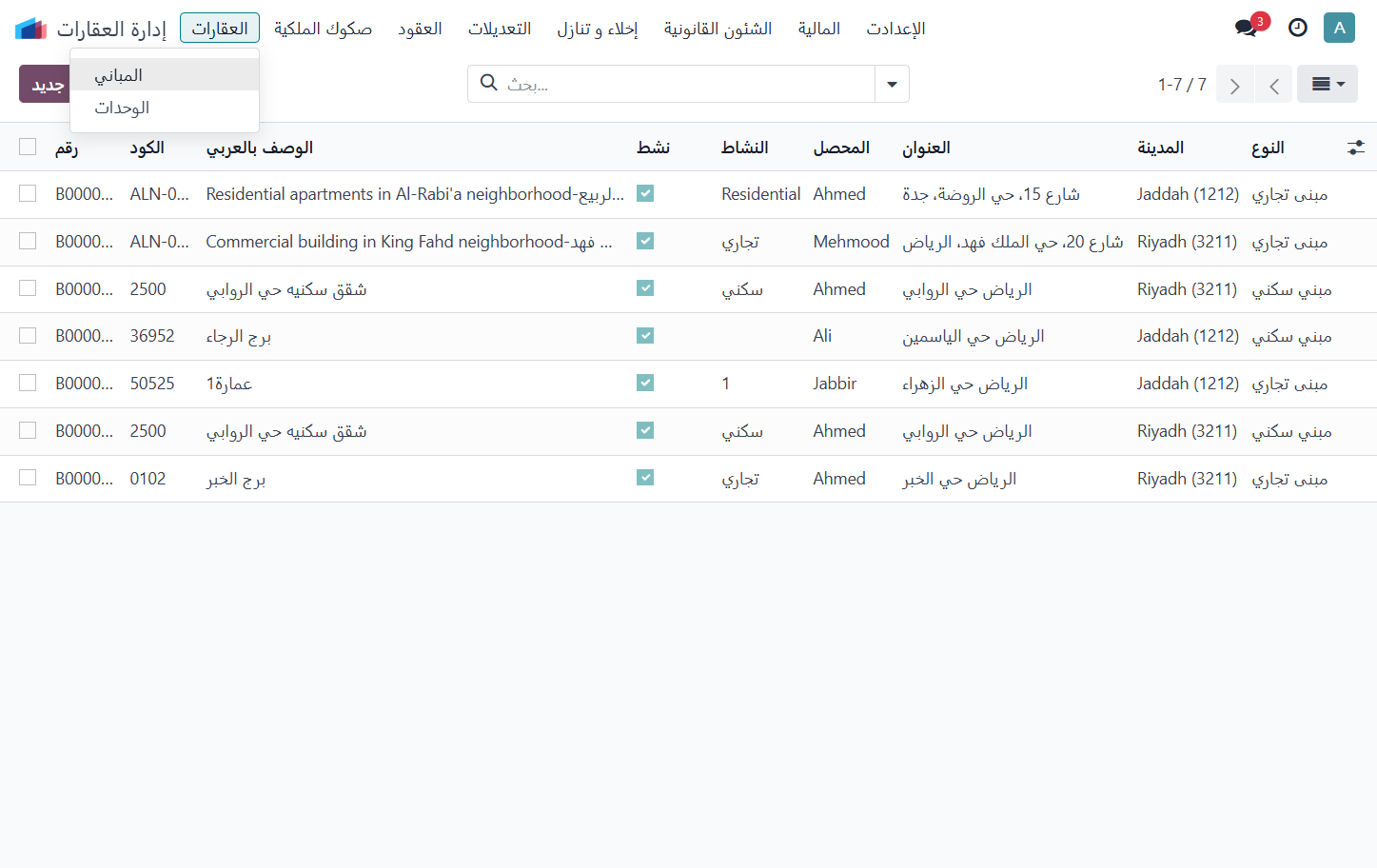Image resolution: width=1377 pixels, height=868 pixels.
Task: Open الإعدادت menu
Action: pos(895,28)
